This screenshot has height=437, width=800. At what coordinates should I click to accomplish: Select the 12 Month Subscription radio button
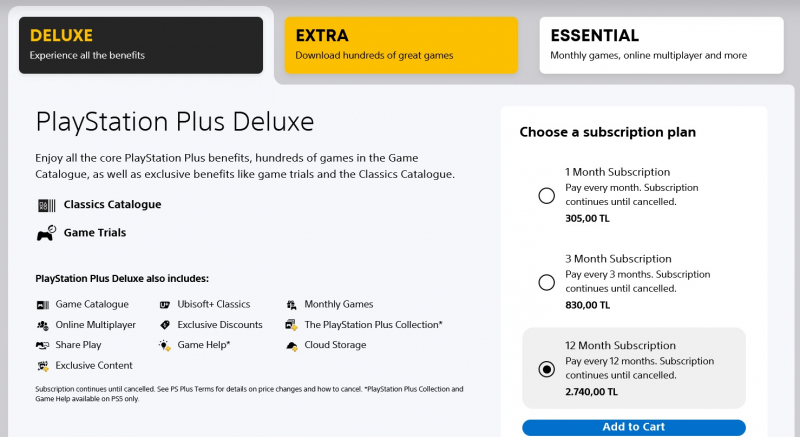546,369
